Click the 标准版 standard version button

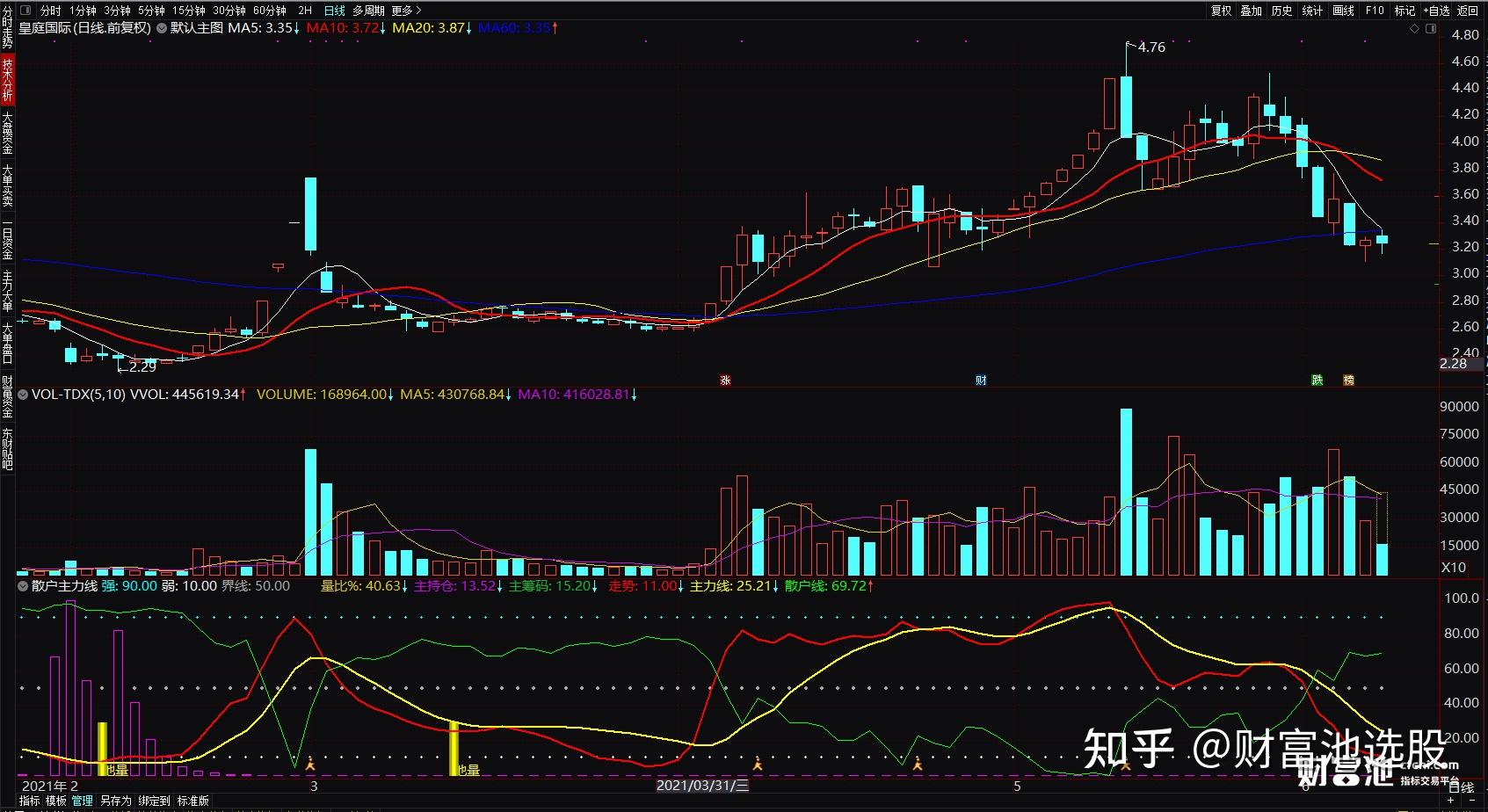coord(193,801)
